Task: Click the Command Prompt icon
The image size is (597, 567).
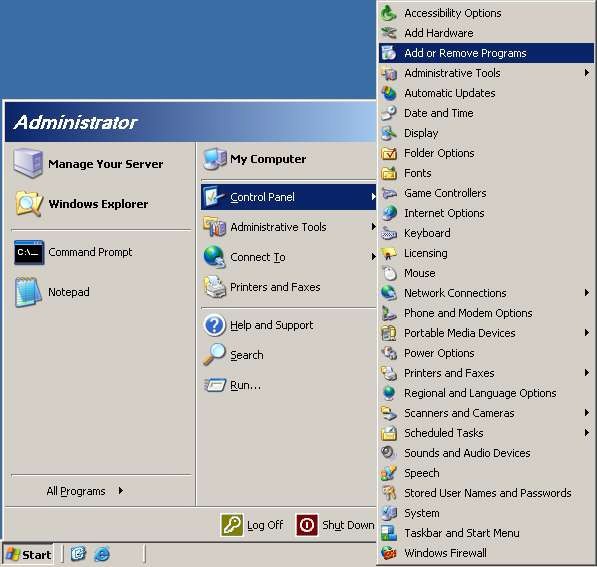Action: point(29,252)
